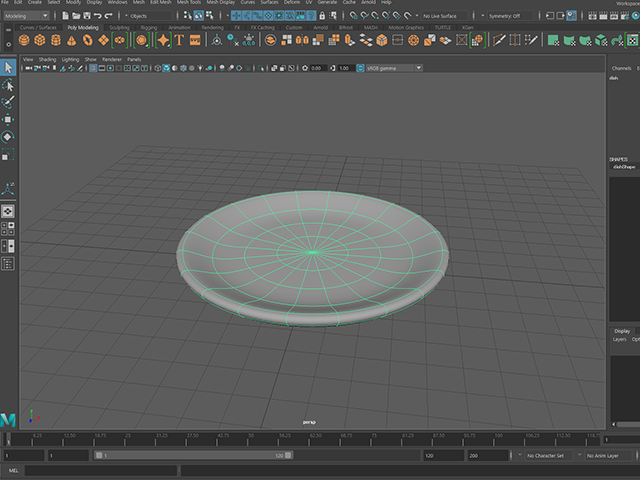
Task: Create a polygon cube from the shelf
Action: pos(40,40)
